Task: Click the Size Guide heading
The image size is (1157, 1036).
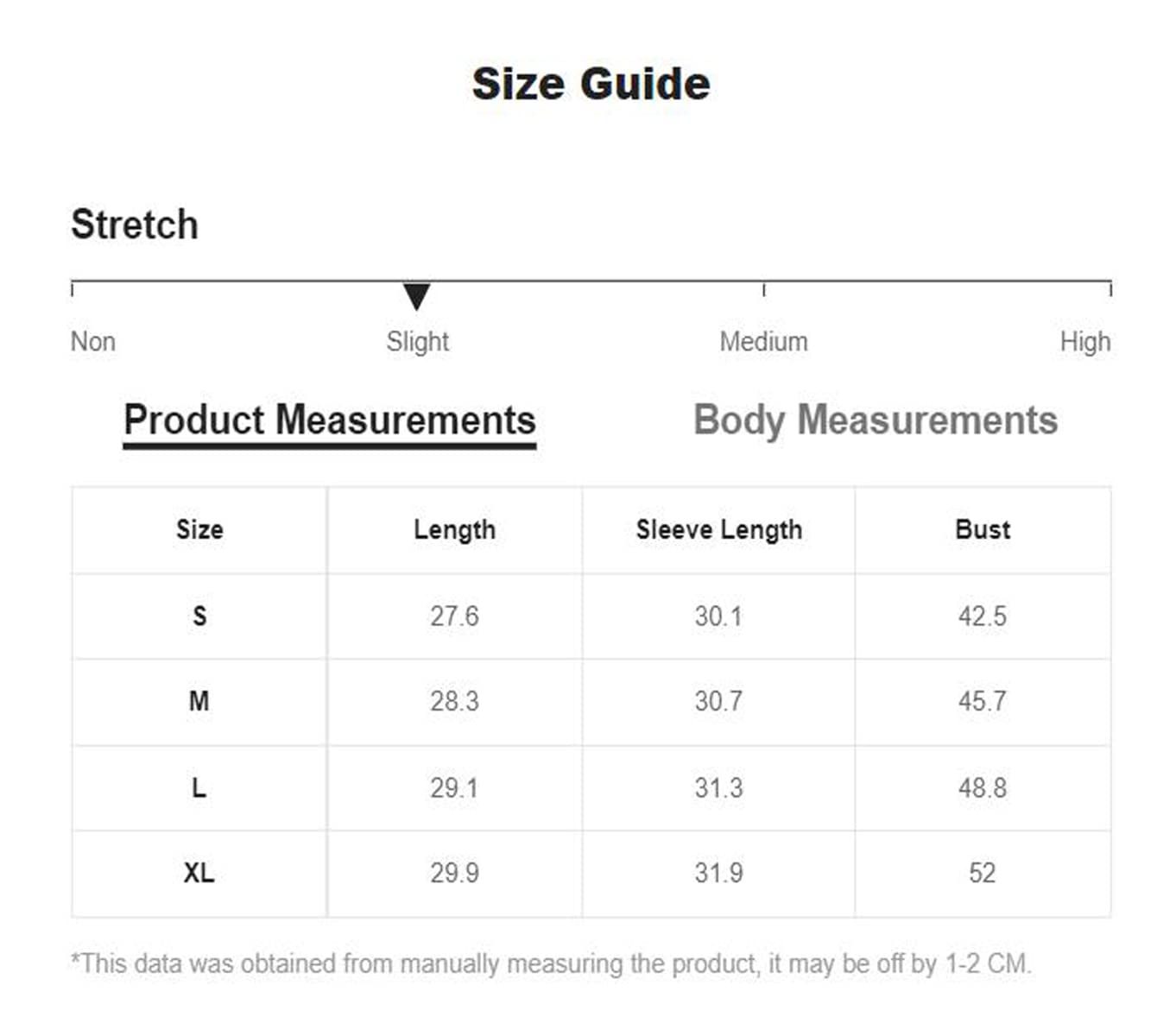Action: coord(591,85)
